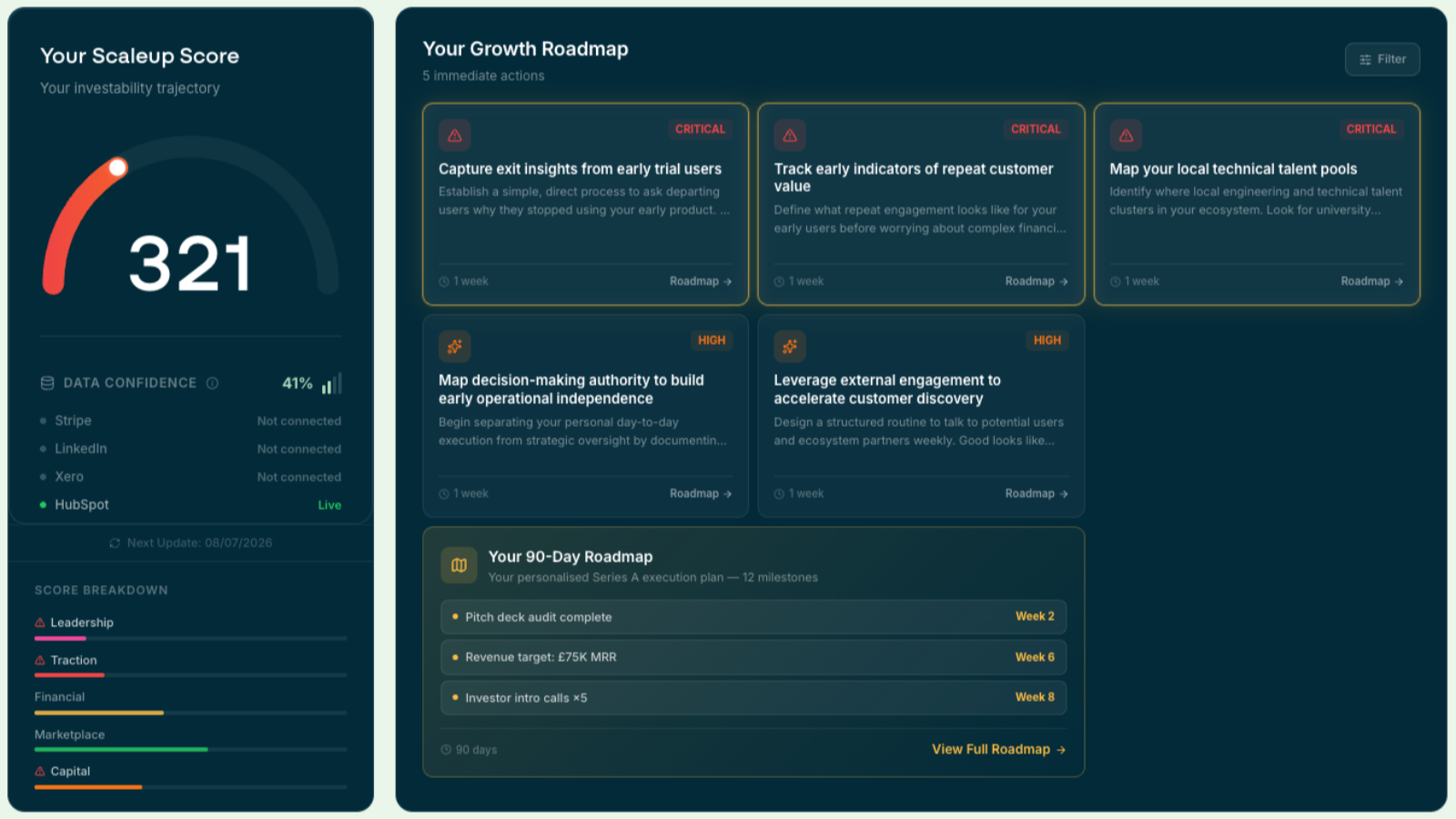Click the refresh icon next to Next Update
The width and height of the screenshot is (1456, 819).
tap(115, 543)
